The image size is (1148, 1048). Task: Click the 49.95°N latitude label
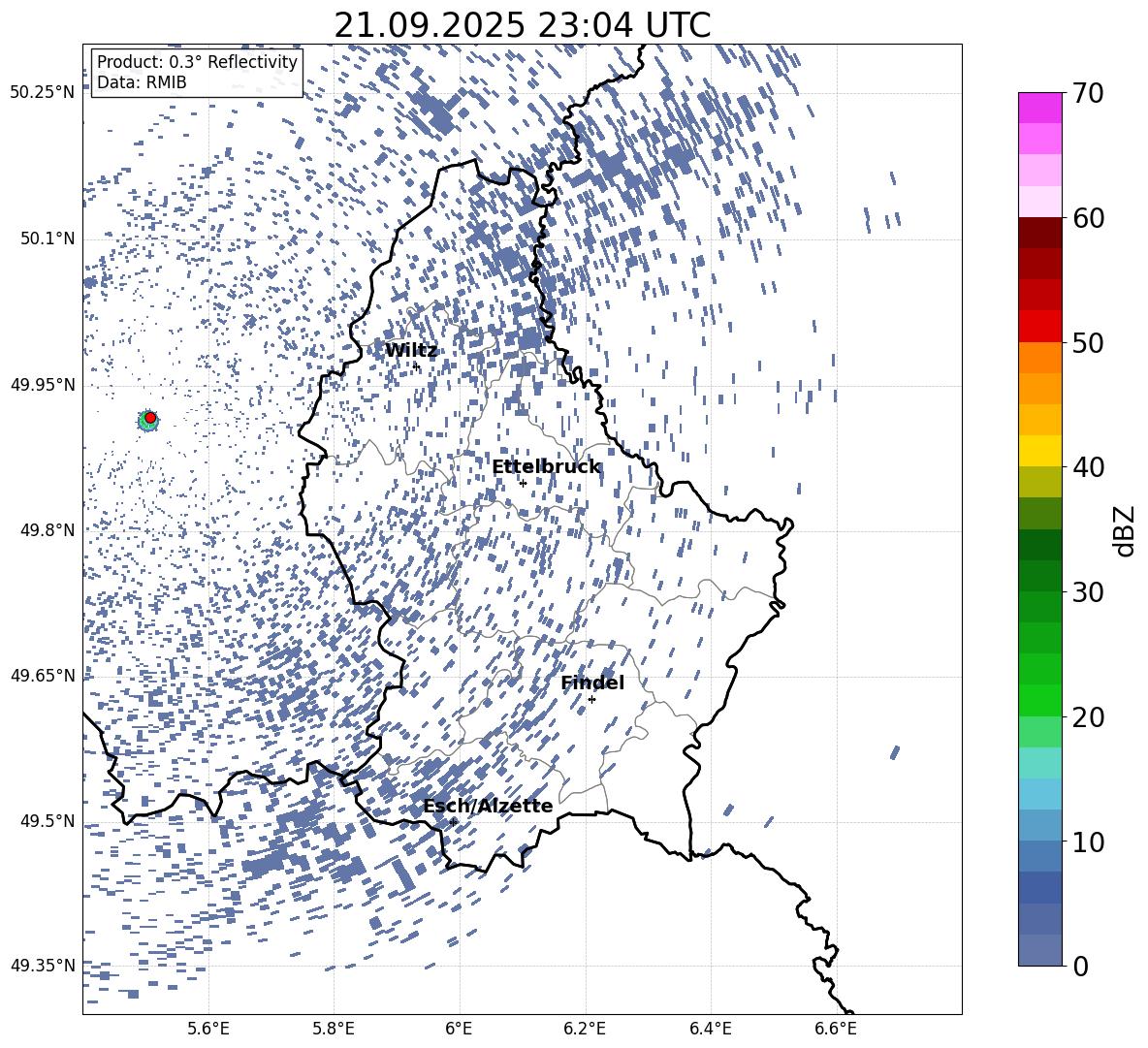tap(43, 384)
